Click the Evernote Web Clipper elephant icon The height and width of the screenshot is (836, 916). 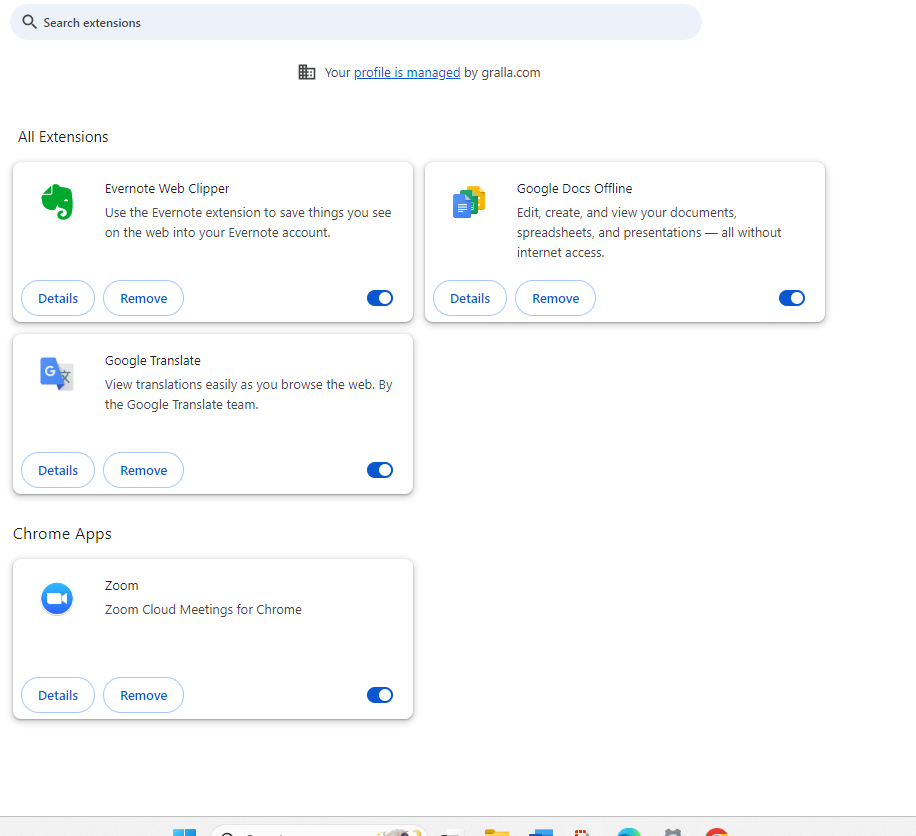click(57, 202)
